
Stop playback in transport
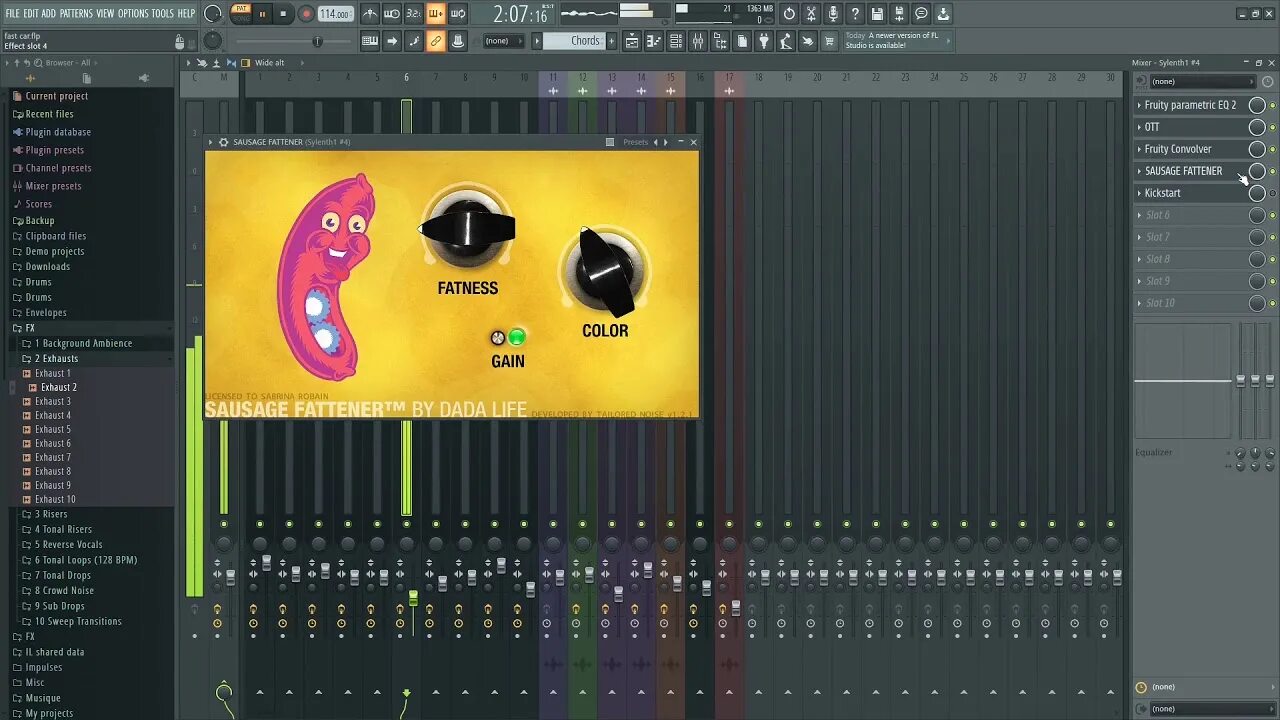[x=283, y=14]
